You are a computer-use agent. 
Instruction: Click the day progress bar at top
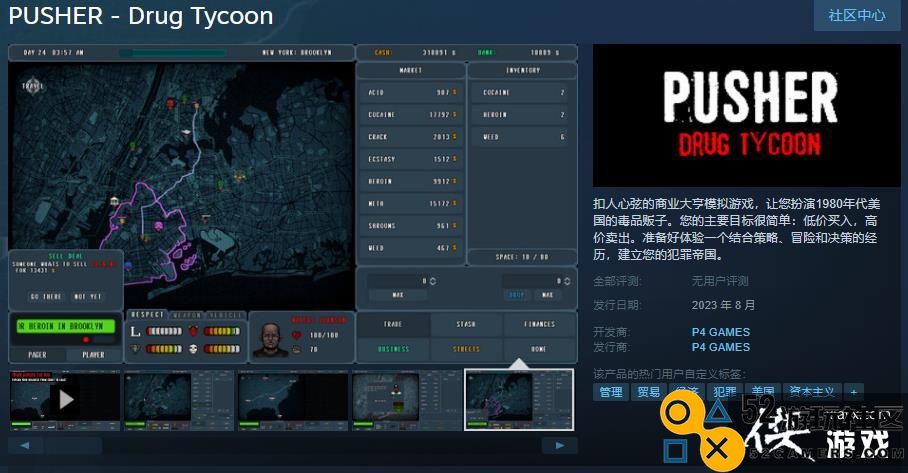point(173,52)
